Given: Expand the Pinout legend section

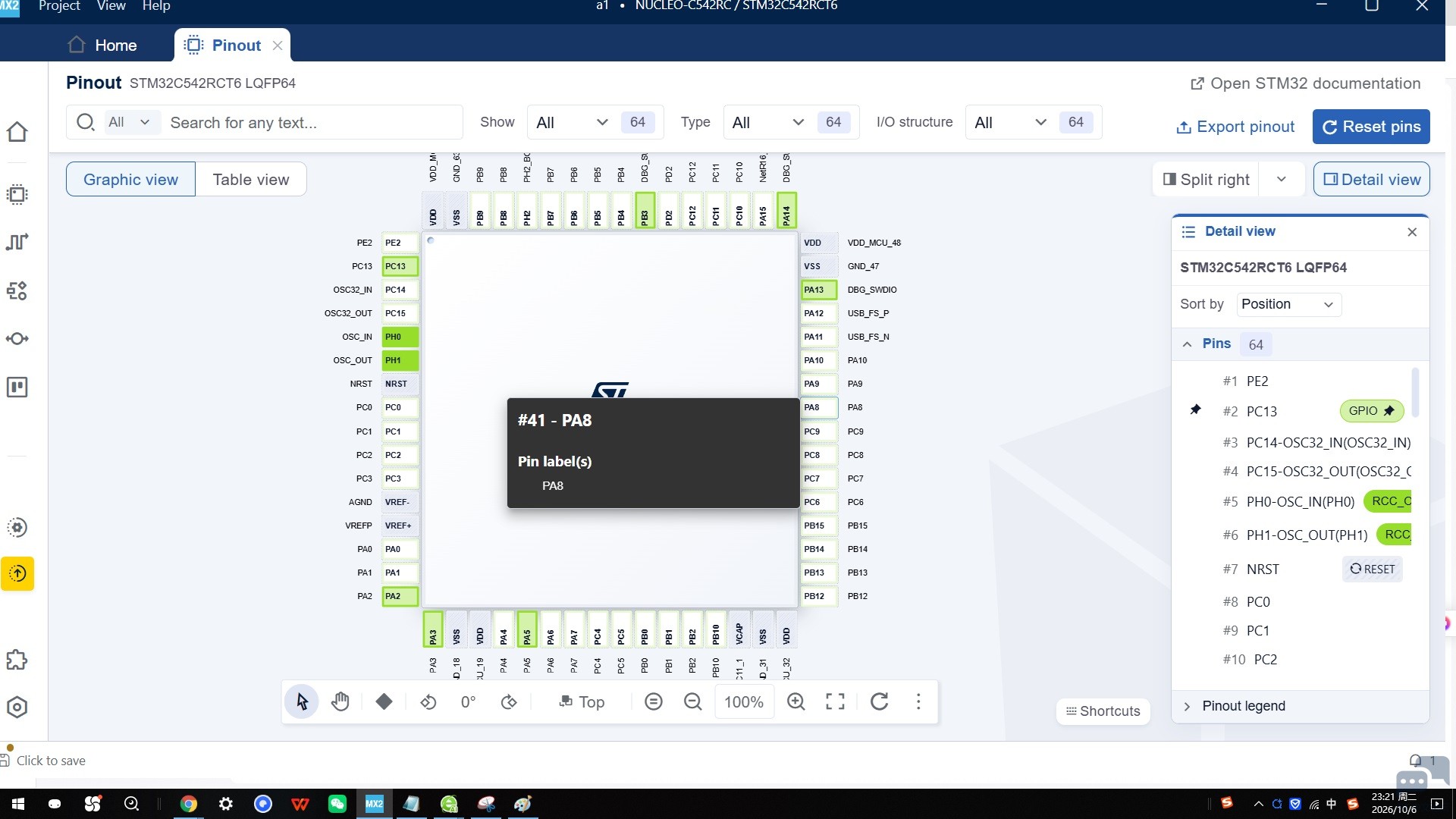Looking at the screenshot, I should tap(1187, 706).
